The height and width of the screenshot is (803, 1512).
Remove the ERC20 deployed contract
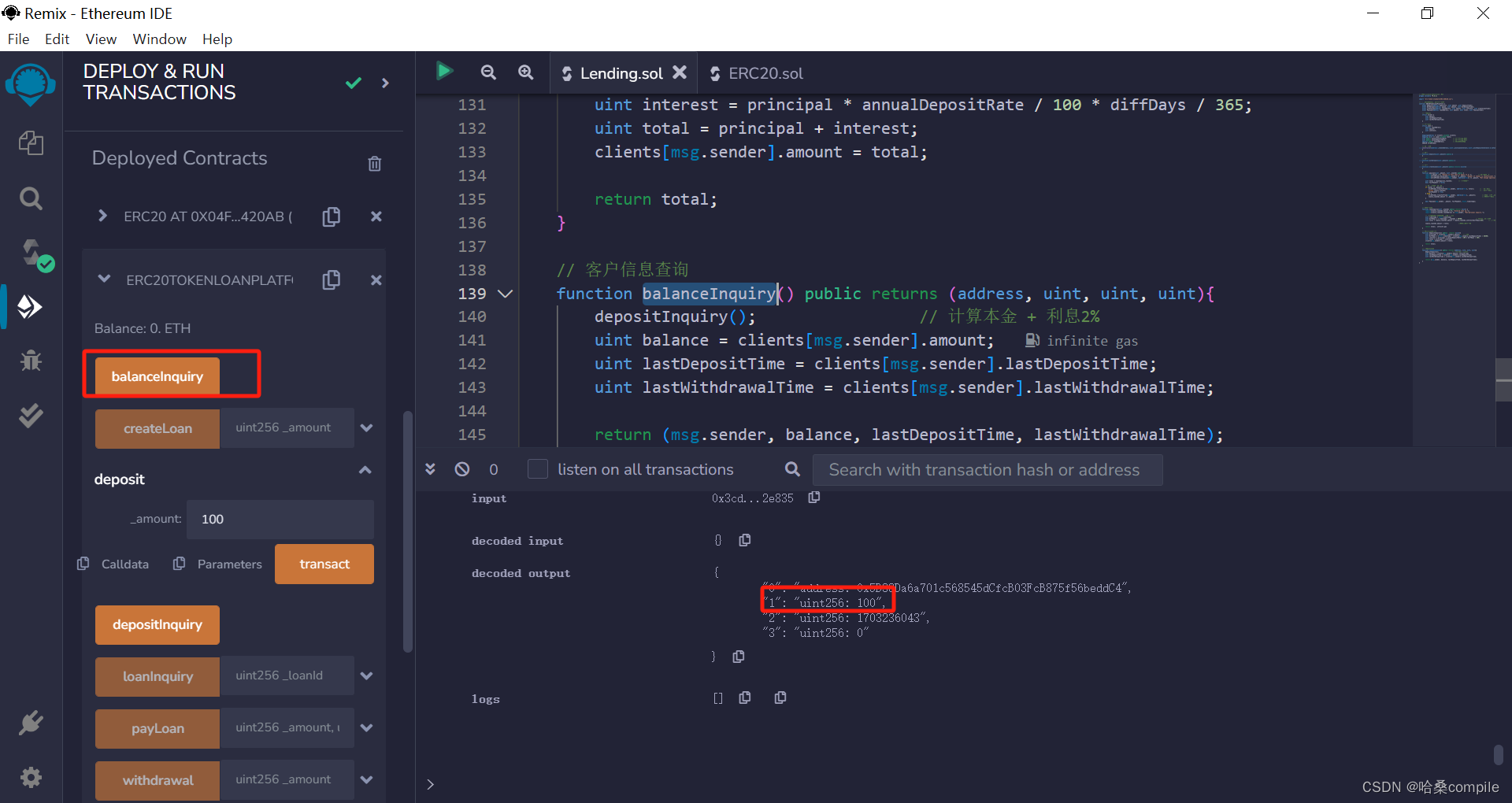[376, 216]
